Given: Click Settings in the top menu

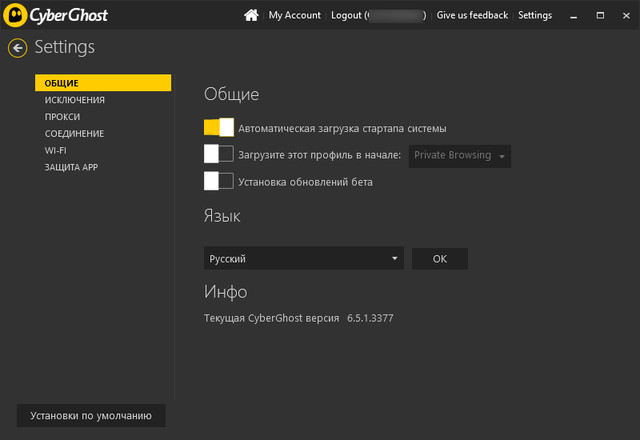Looking at the screenshot, I should [x=534, y=16].
